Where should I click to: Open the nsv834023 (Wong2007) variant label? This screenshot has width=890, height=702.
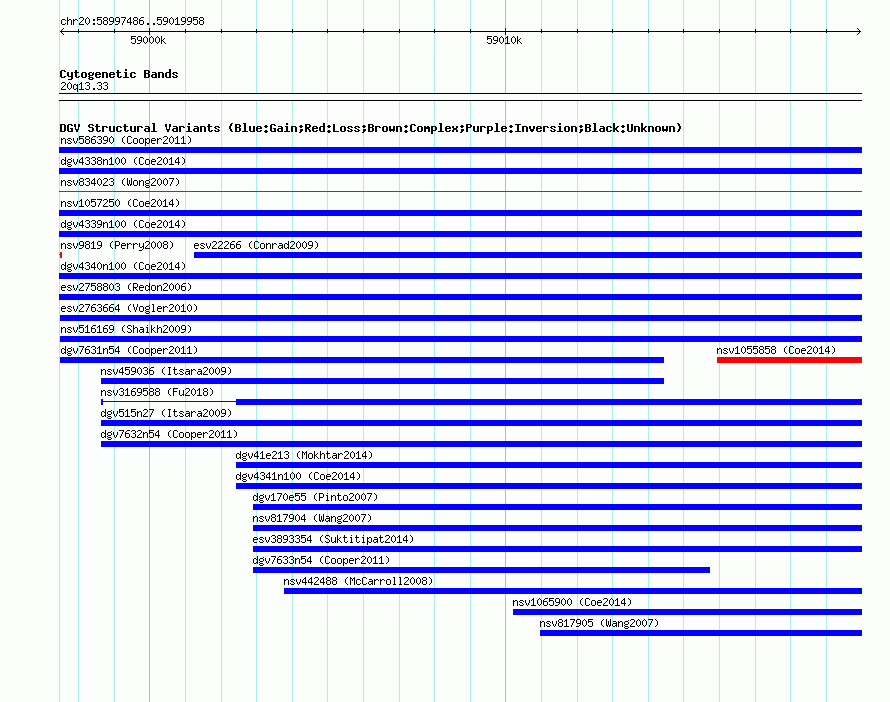(120, 182)
